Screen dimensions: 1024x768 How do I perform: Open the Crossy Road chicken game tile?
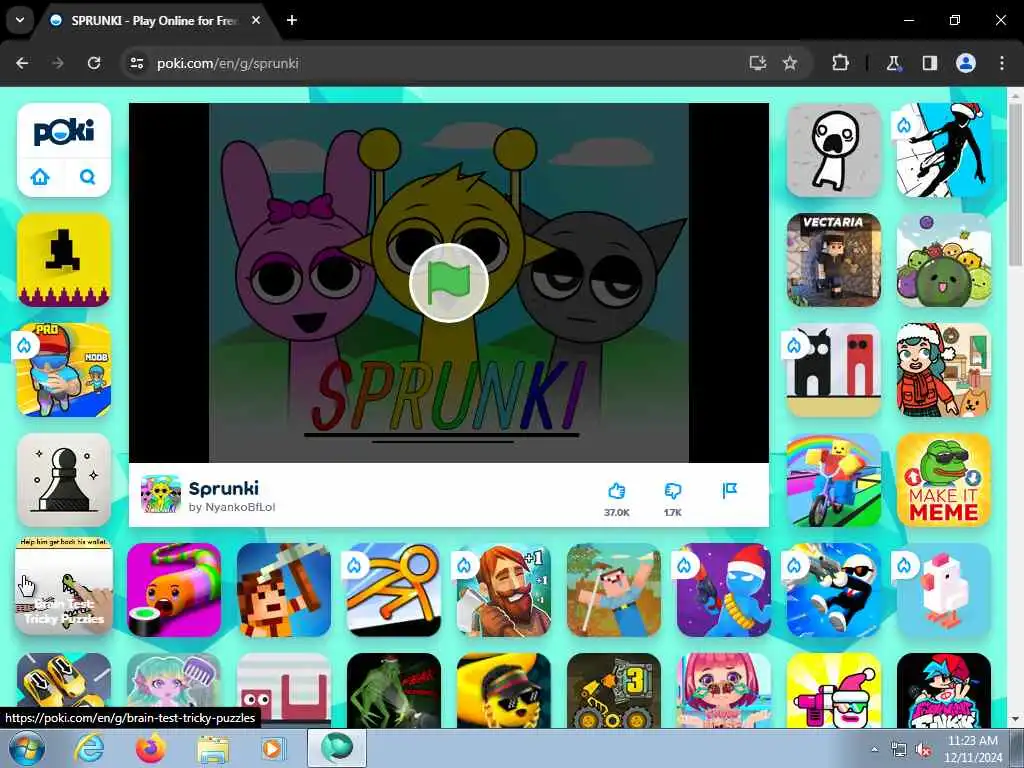944,590
